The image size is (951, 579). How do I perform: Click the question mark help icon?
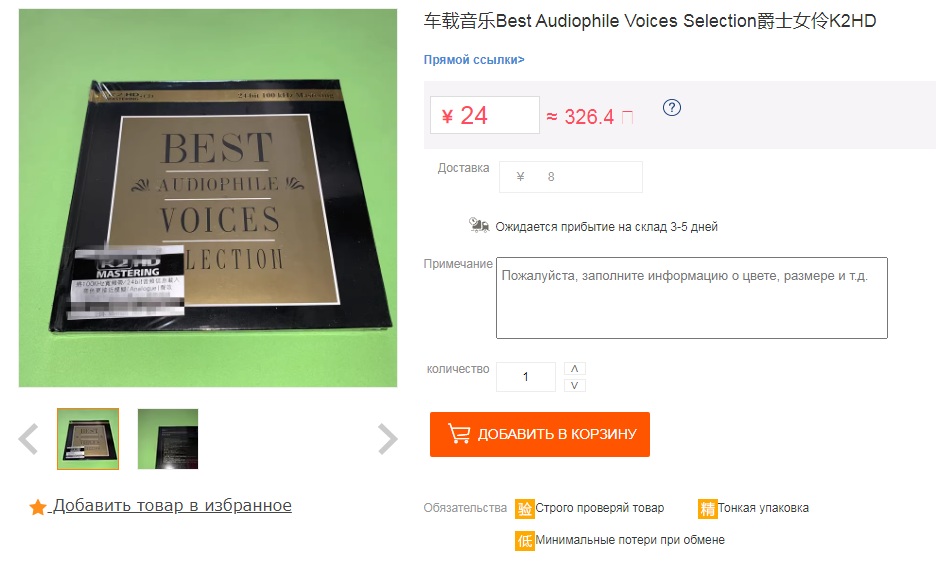[x=672, y=108]
